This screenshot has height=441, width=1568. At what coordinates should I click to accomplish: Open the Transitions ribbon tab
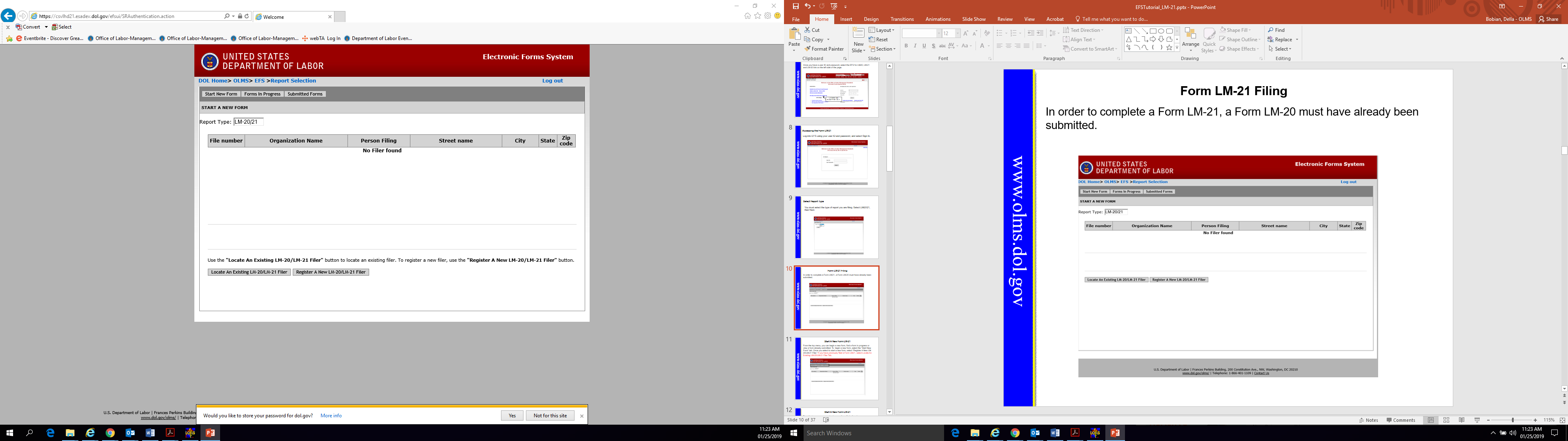click(x=902, y=20)
